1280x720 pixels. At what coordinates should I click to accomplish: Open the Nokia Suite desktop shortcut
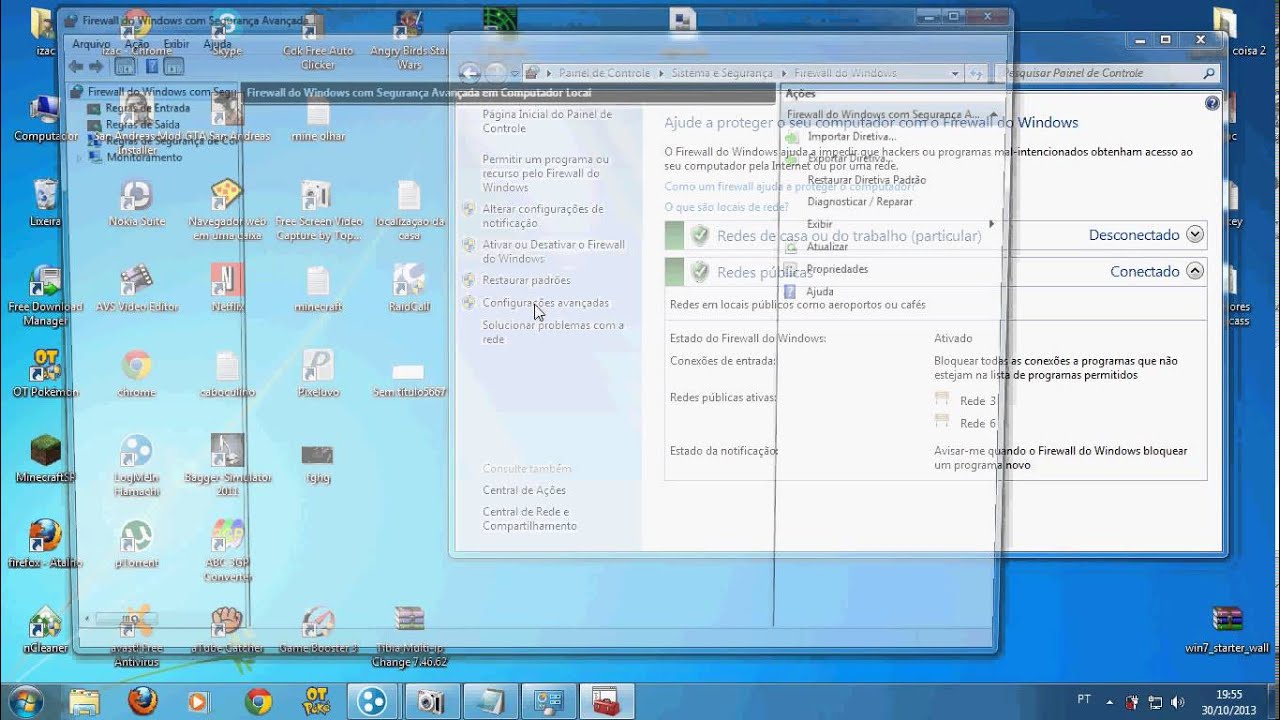tap(137, 203)
